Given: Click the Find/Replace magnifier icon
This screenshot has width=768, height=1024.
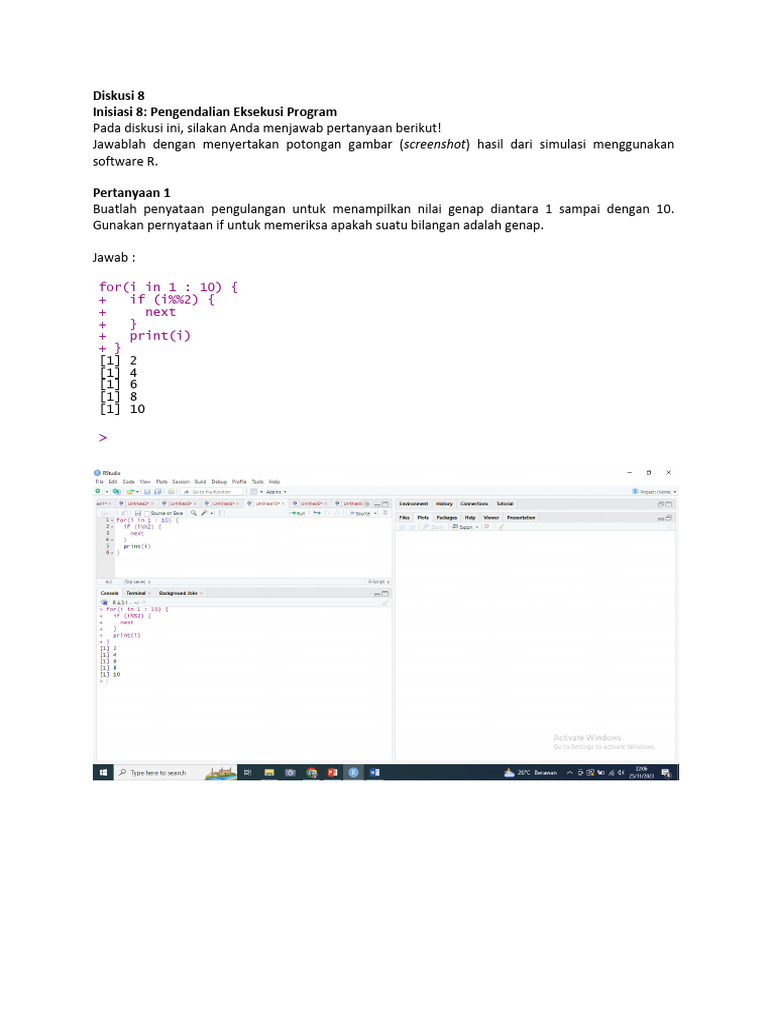Looking at the screenshot, I should point(193,513).
